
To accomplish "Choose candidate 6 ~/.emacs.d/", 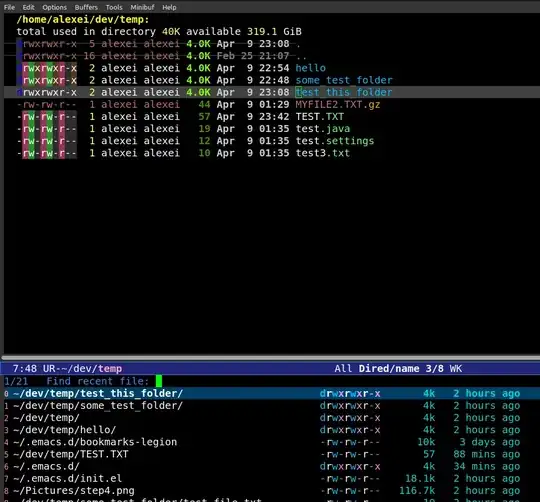I will click(46, 466).
